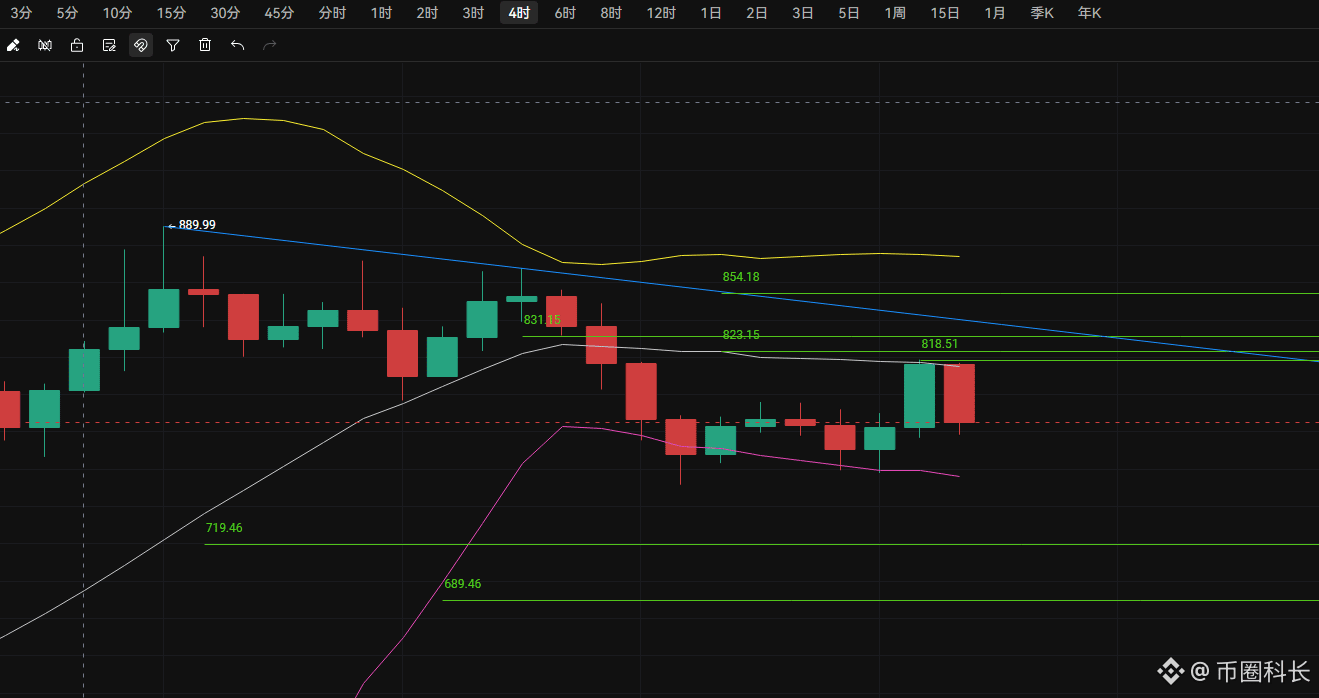Delete drawings with trash icon
The height and width of the screenshot is (698, 1319).
[x=205, y=45]
